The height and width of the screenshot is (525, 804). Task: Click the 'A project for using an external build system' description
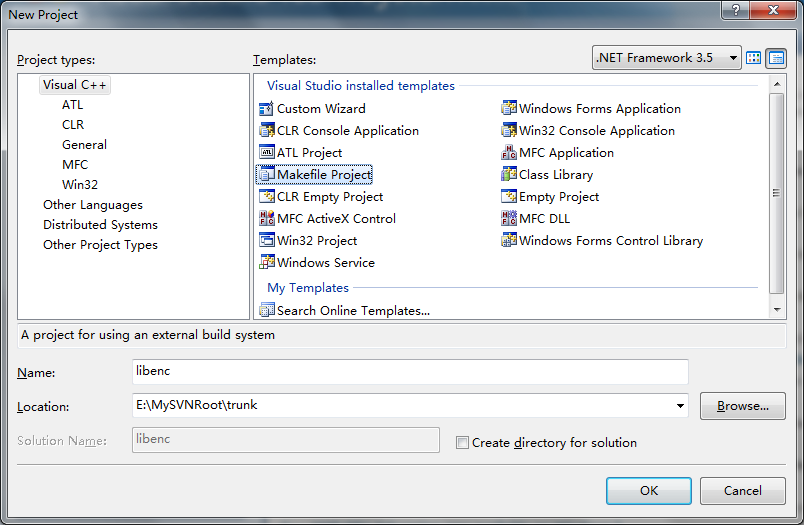click(148, 335)
